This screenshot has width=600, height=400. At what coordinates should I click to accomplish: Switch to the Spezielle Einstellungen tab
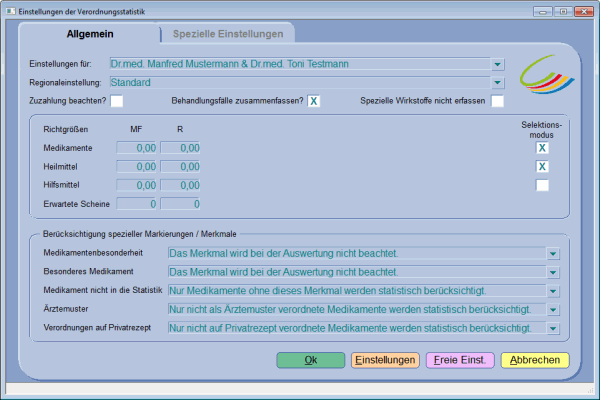pos(228,34)
